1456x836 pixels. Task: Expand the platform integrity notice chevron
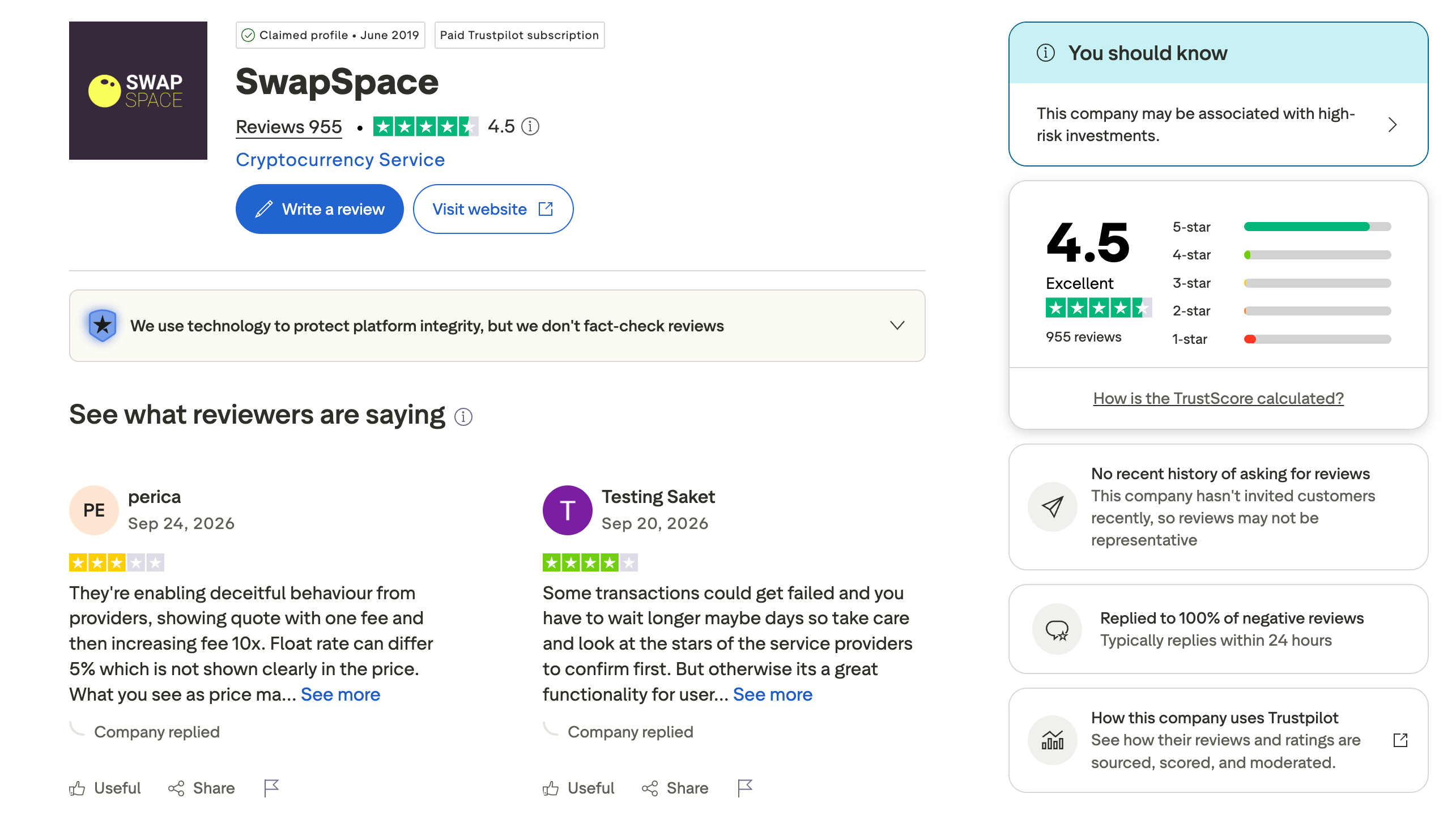click(897, 326)
